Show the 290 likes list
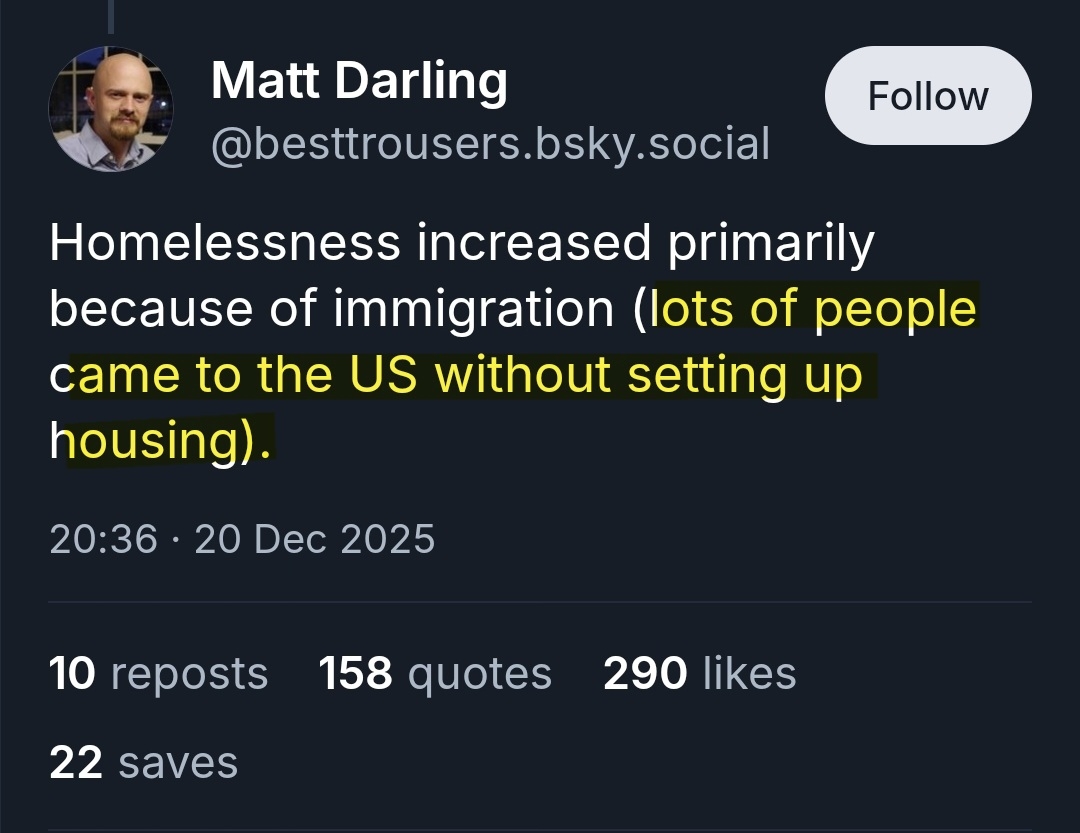This screenshot has height=833, width=1080. [699, 673]
